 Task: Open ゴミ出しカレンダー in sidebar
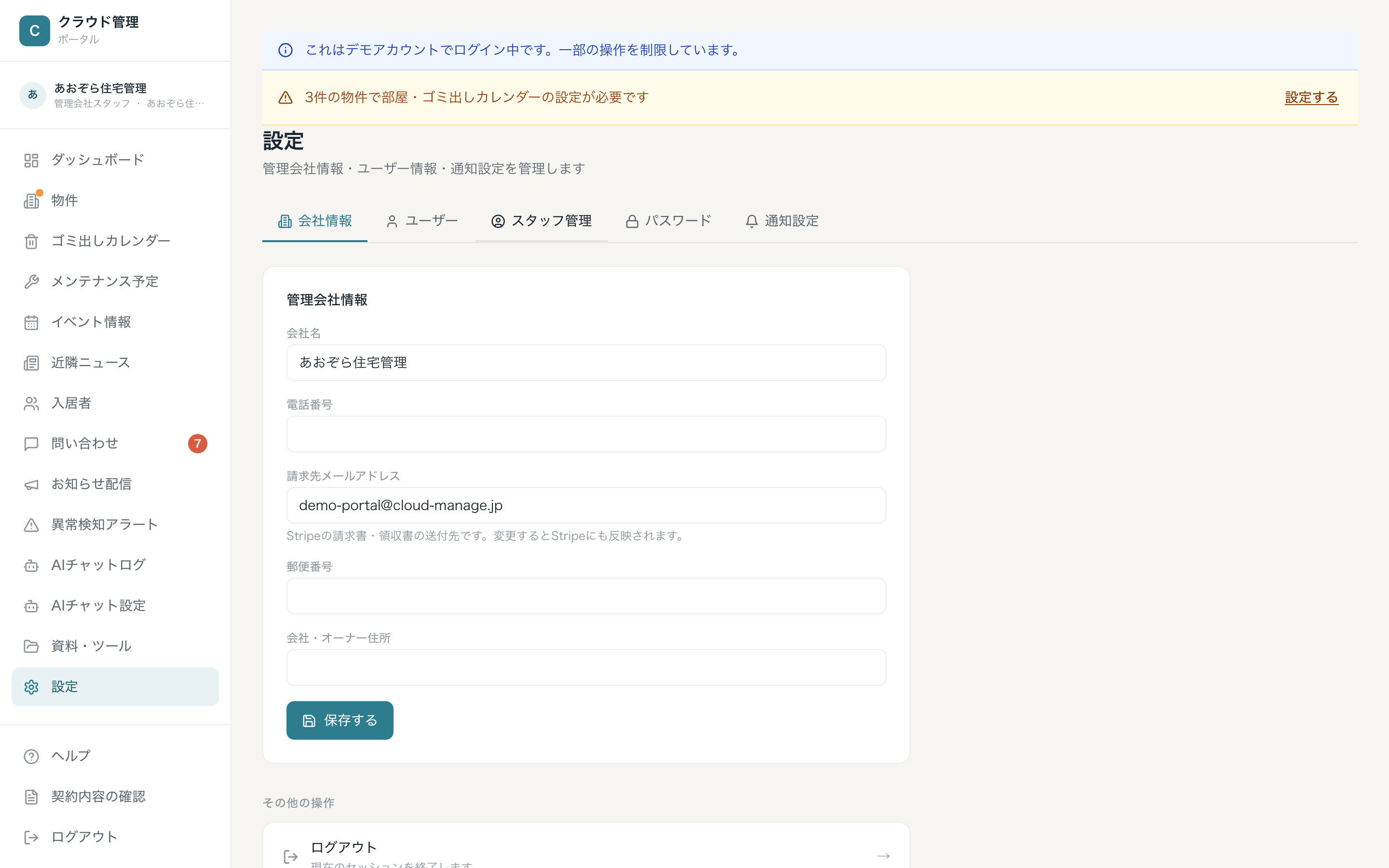[115, 241]
